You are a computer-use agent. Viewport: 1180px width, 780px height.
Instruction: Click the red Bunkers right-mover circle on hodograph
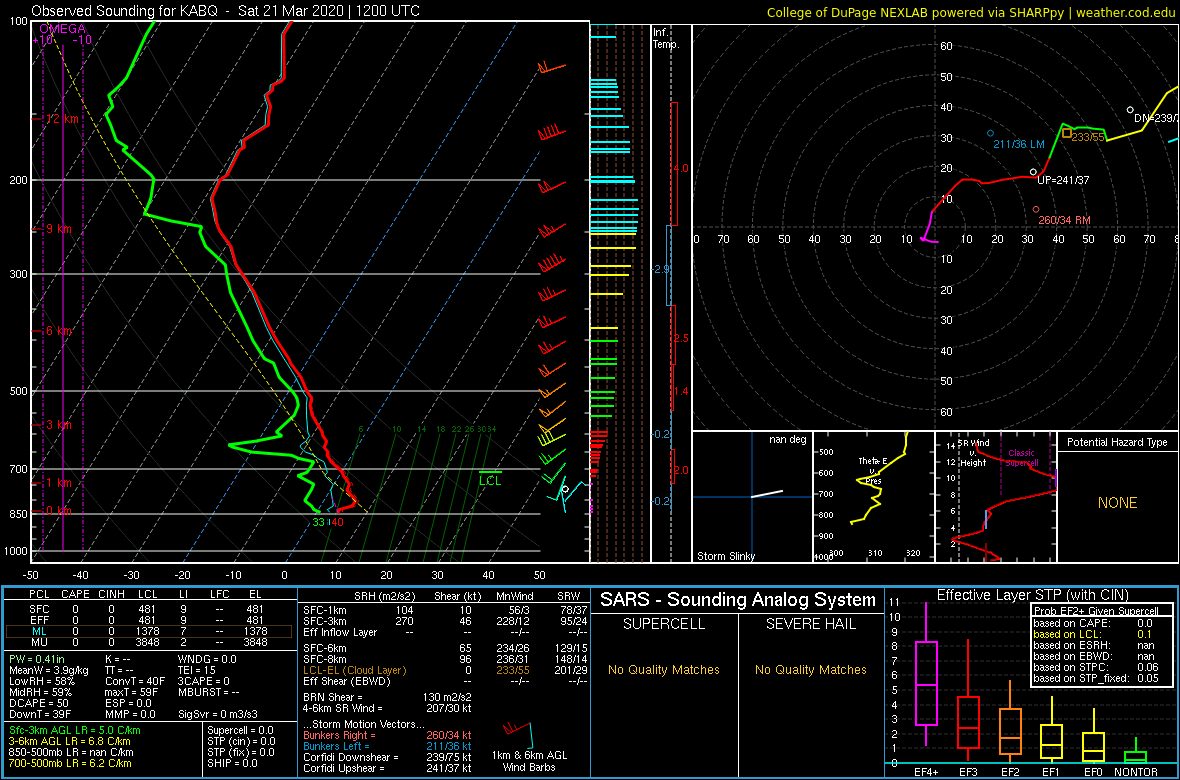[x=1036, y=209]
